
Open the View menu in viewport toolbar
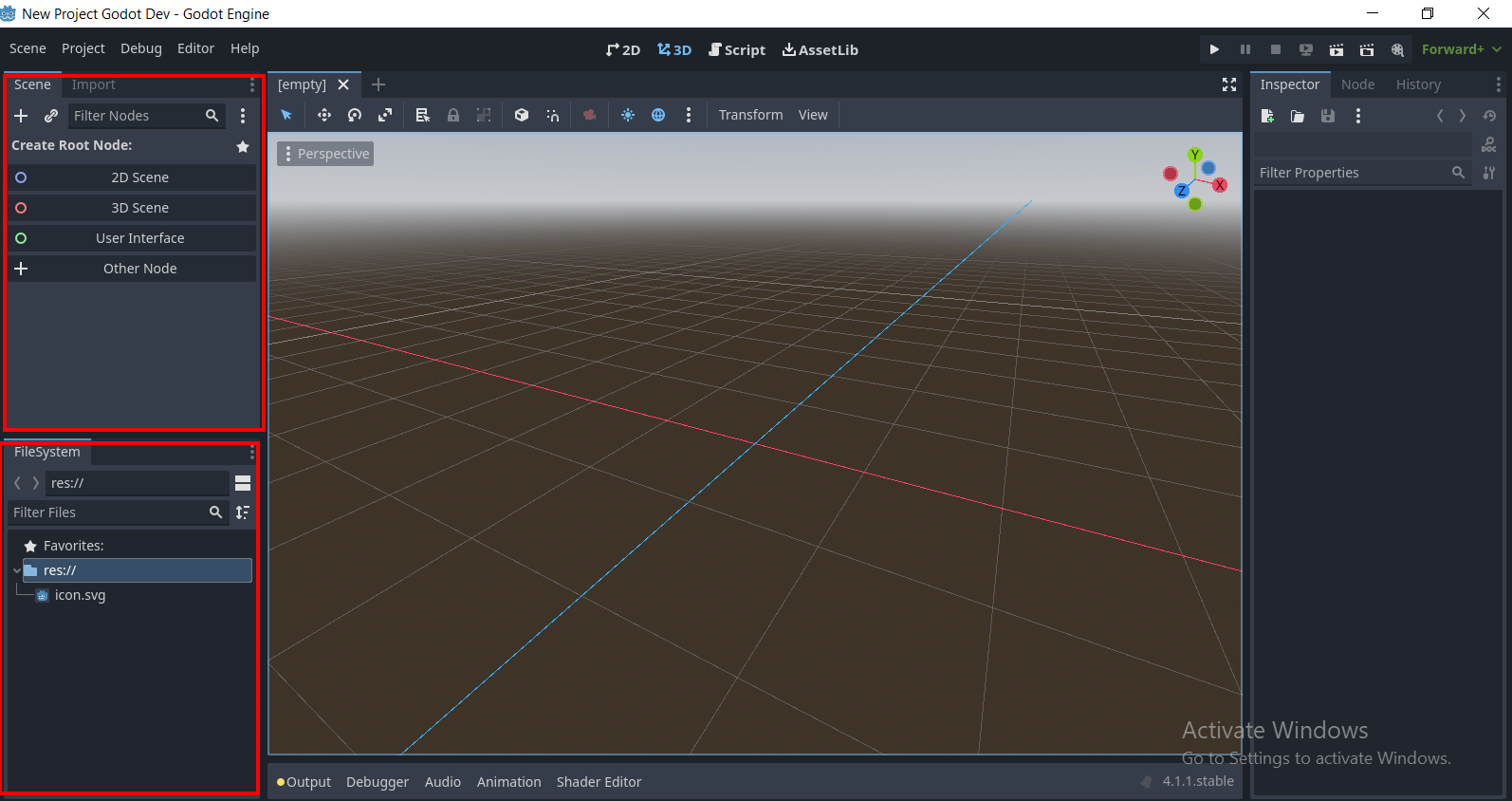(813, 115)
